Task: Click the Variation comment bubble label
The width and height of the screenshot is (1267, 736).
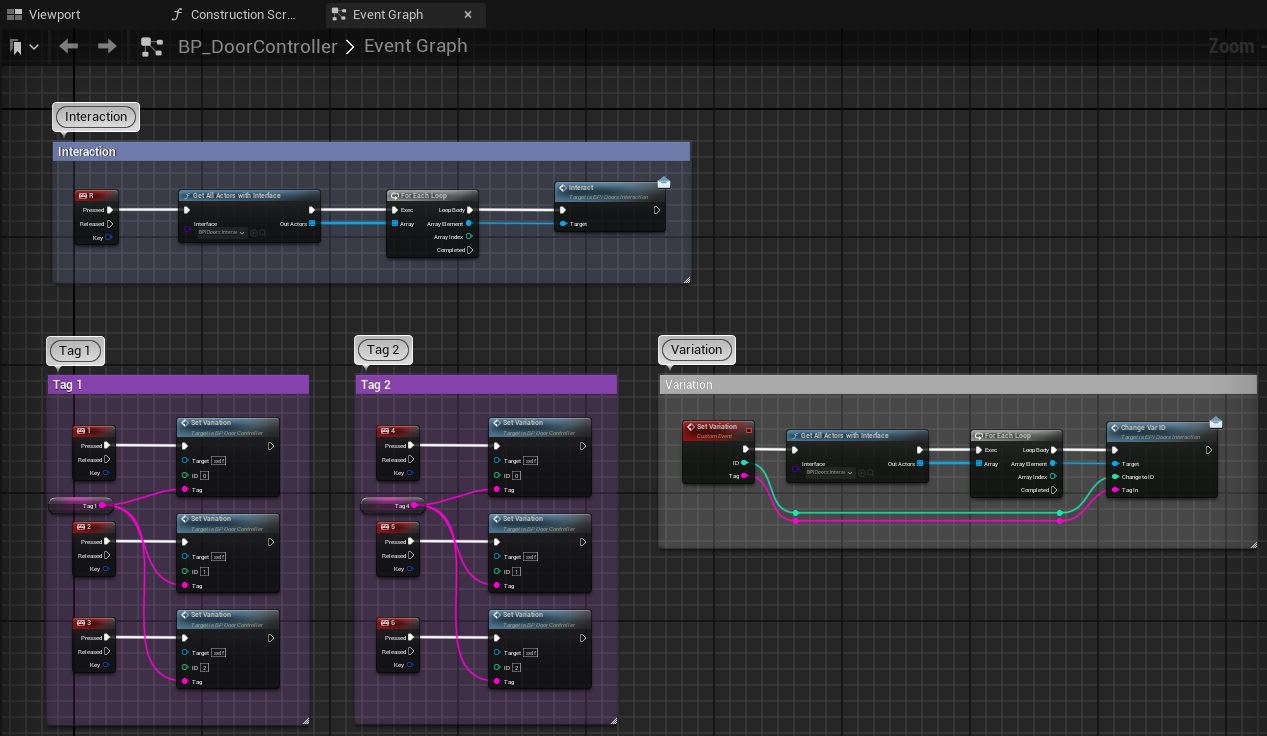Action: 696,350
